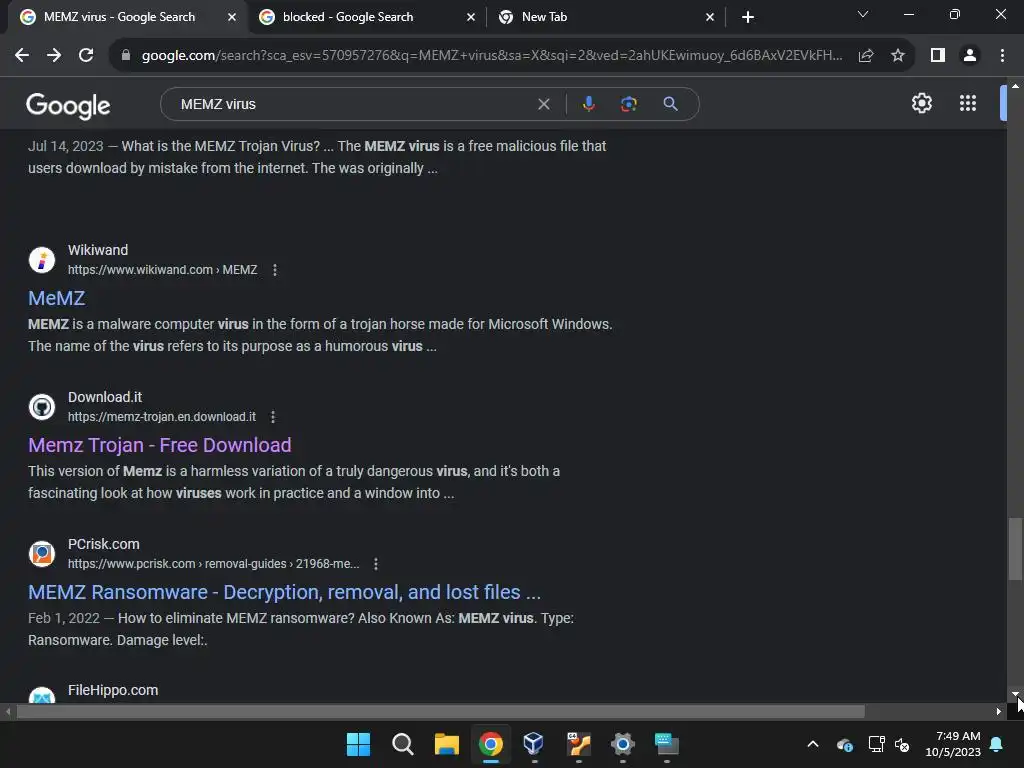Close the New Tab tab
Image resolution: width=1024 pixels, height=768 pixels.
coord(710,17)
